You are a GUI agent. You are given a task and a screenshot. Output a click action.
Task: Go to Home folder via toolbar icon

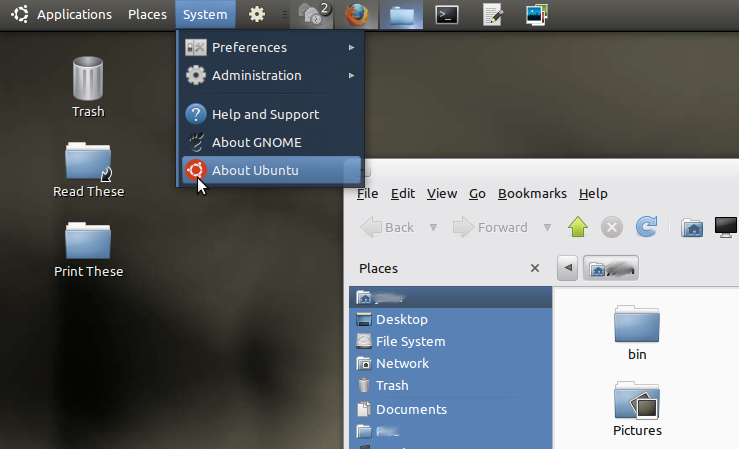pos(692,228)
